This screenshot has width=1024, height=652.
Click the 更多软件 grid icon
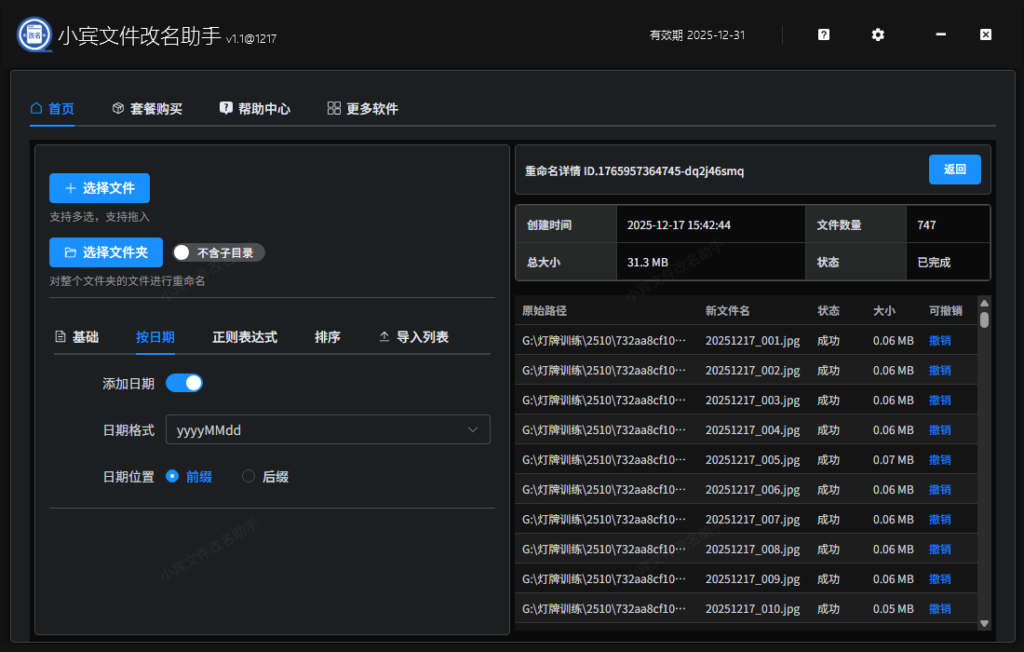[333, 108]
